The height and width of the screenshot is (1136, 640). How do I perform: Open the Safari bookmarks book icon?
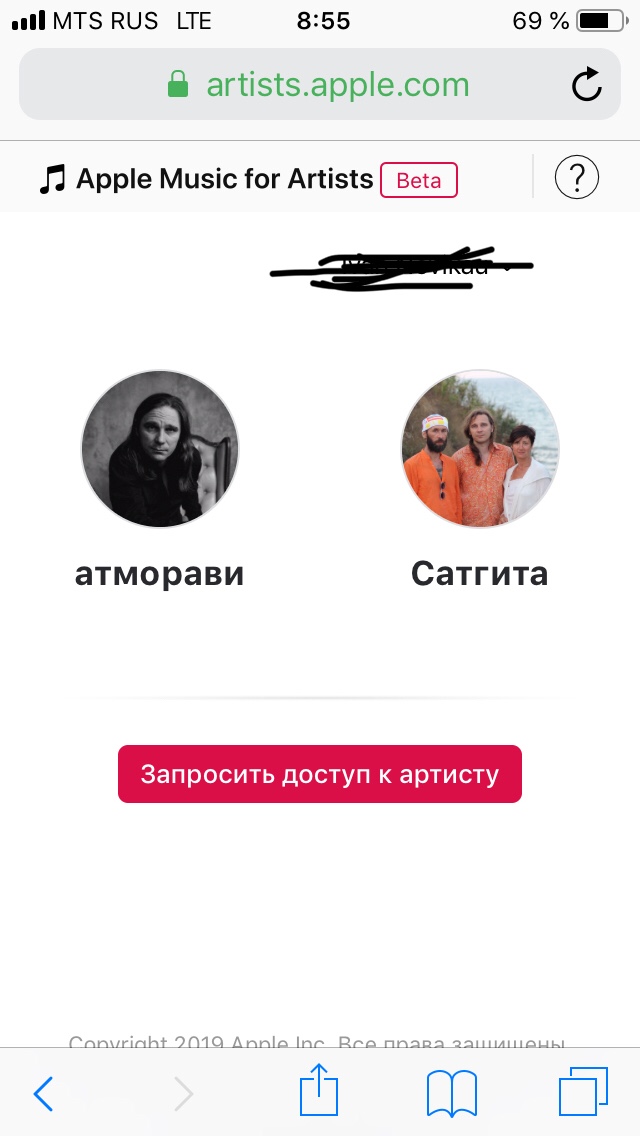452,1093
